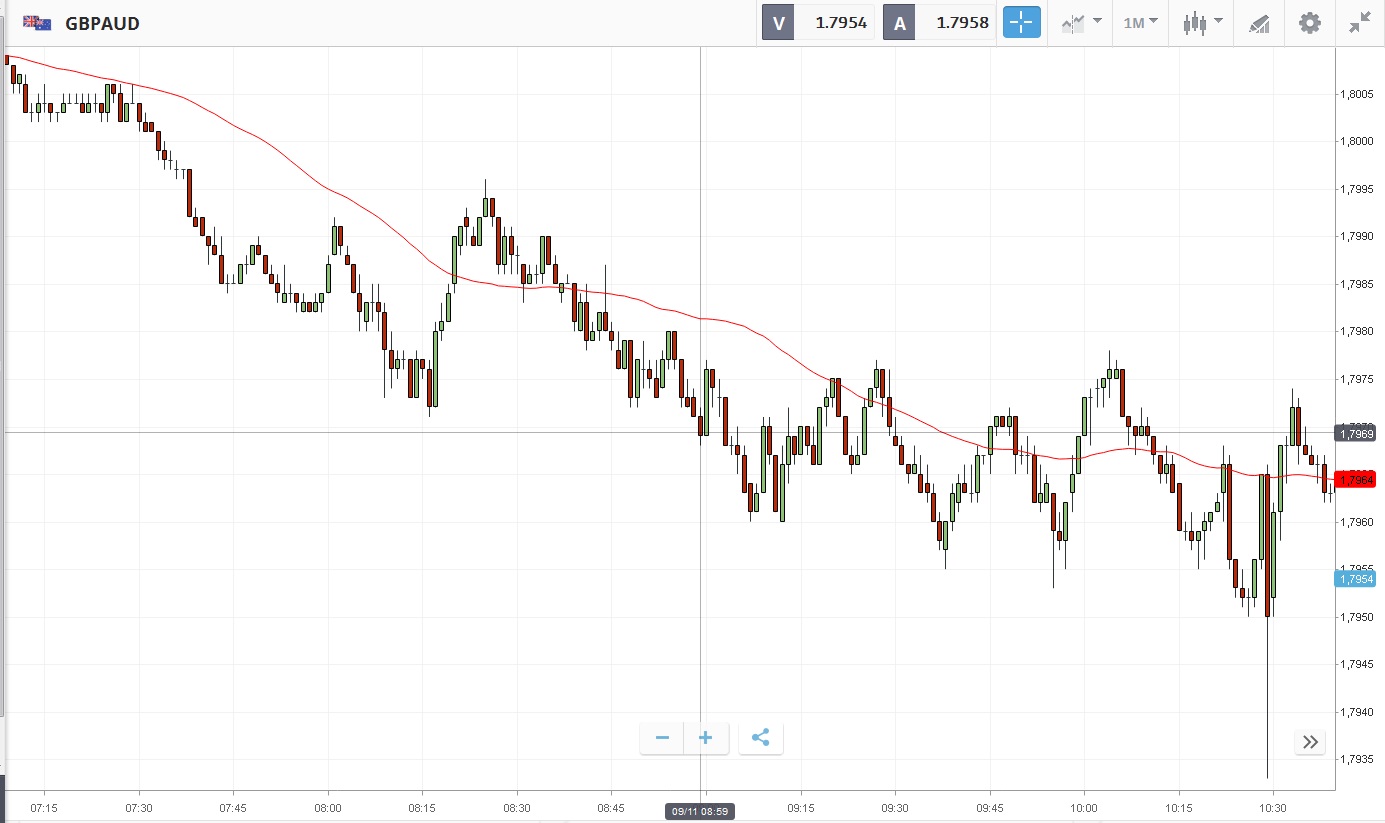Open the candlestick chart type dropdown
The height and width of the screenshot is (823, 1385).
click(1201, 22)
